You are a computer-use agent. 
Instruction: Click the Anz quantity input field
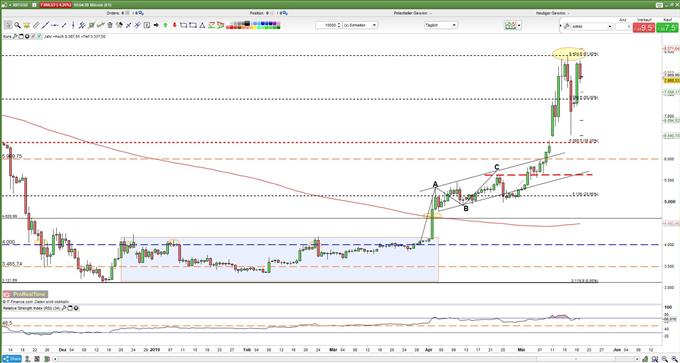click(623, 26)
